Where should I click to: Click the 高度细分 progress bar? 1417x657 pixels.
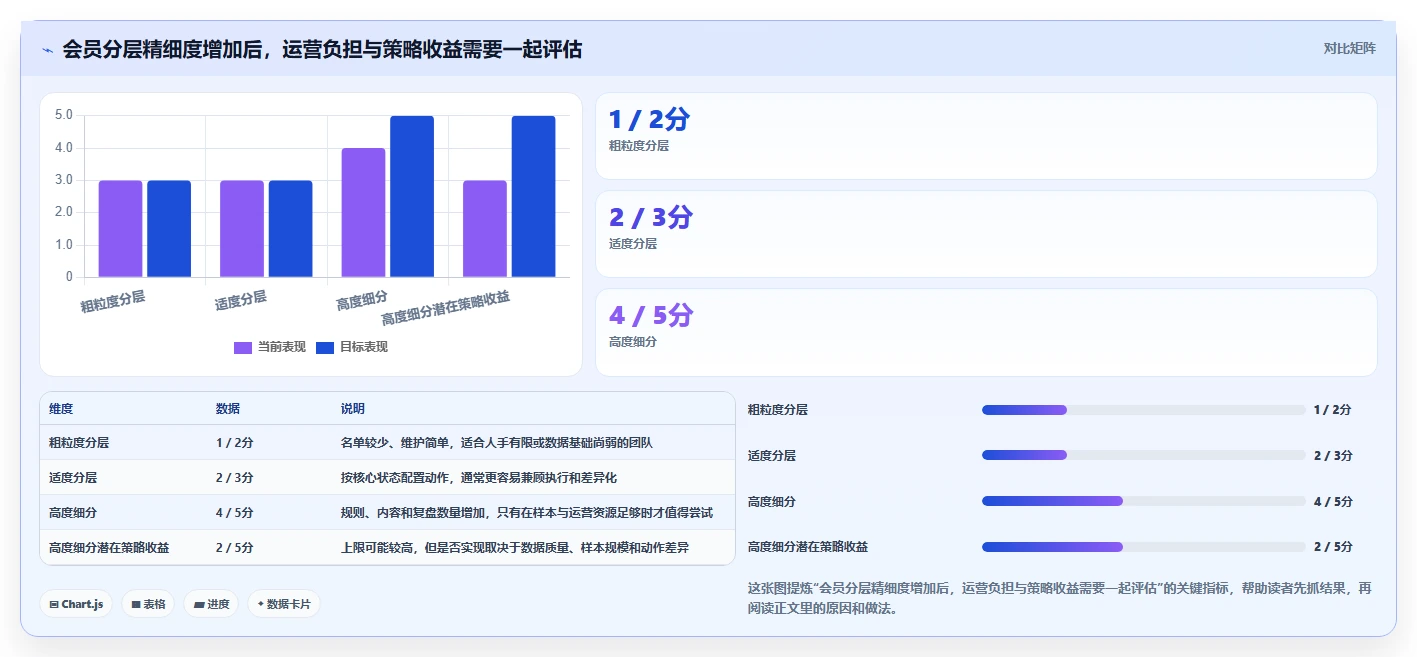tap(1143, 502)
